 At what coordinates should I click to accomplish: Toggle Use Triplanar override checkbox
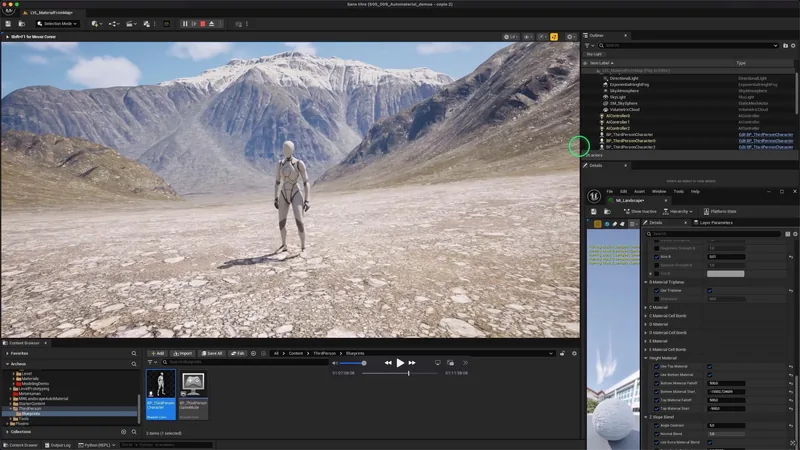(657, 290)
